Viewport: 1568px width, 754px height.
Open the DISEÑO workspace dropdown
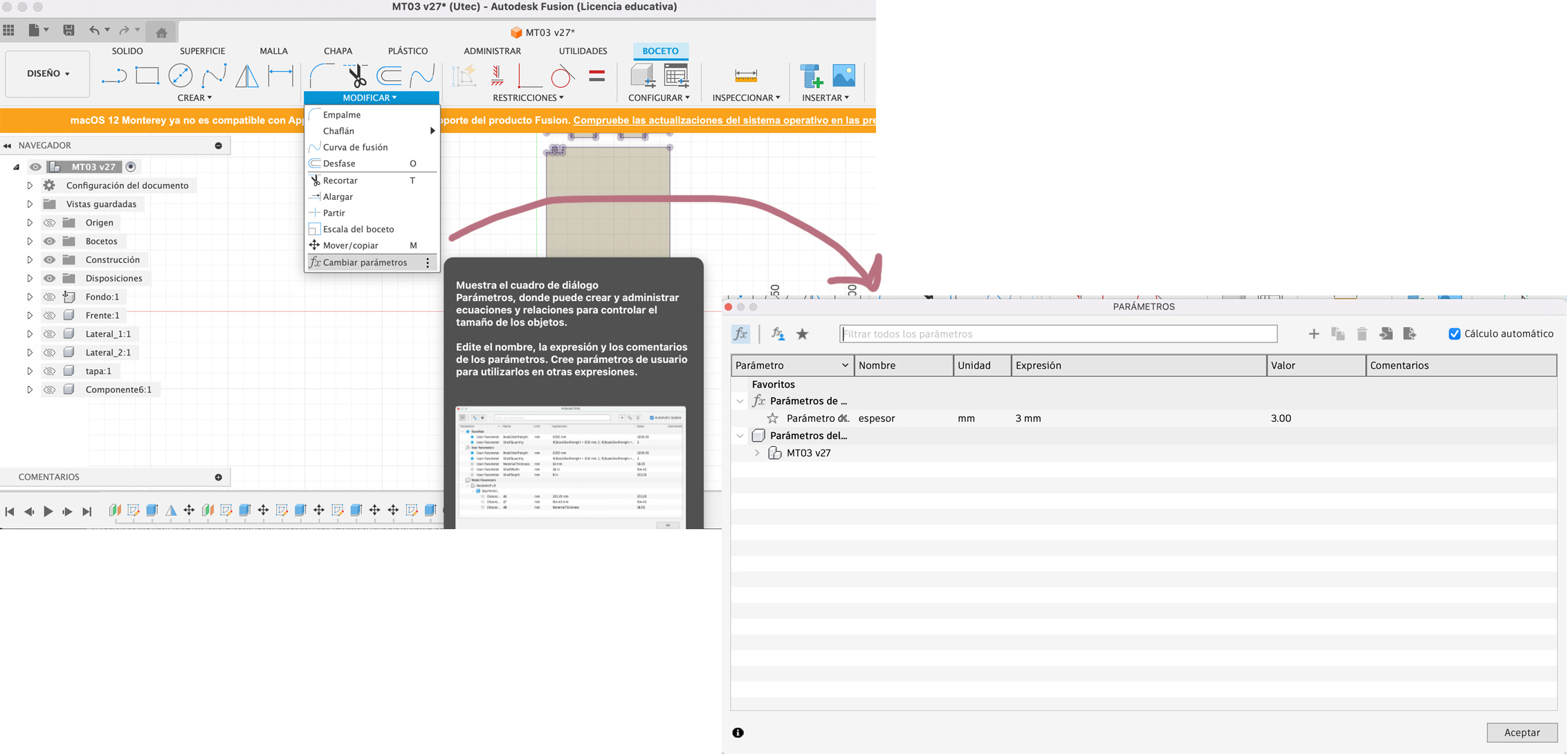pos(48,73)
